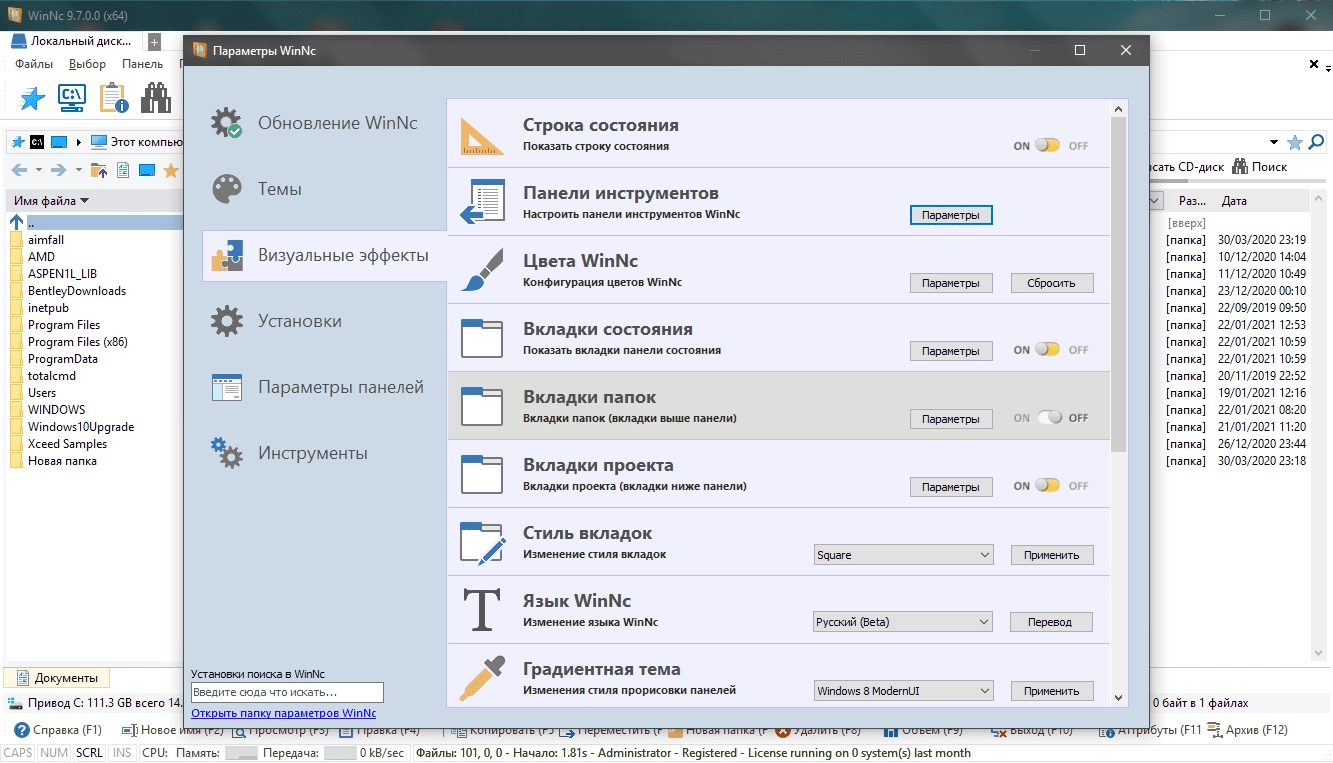Click folder-up arrow icon in navigation bar

(x=98, y=170)
